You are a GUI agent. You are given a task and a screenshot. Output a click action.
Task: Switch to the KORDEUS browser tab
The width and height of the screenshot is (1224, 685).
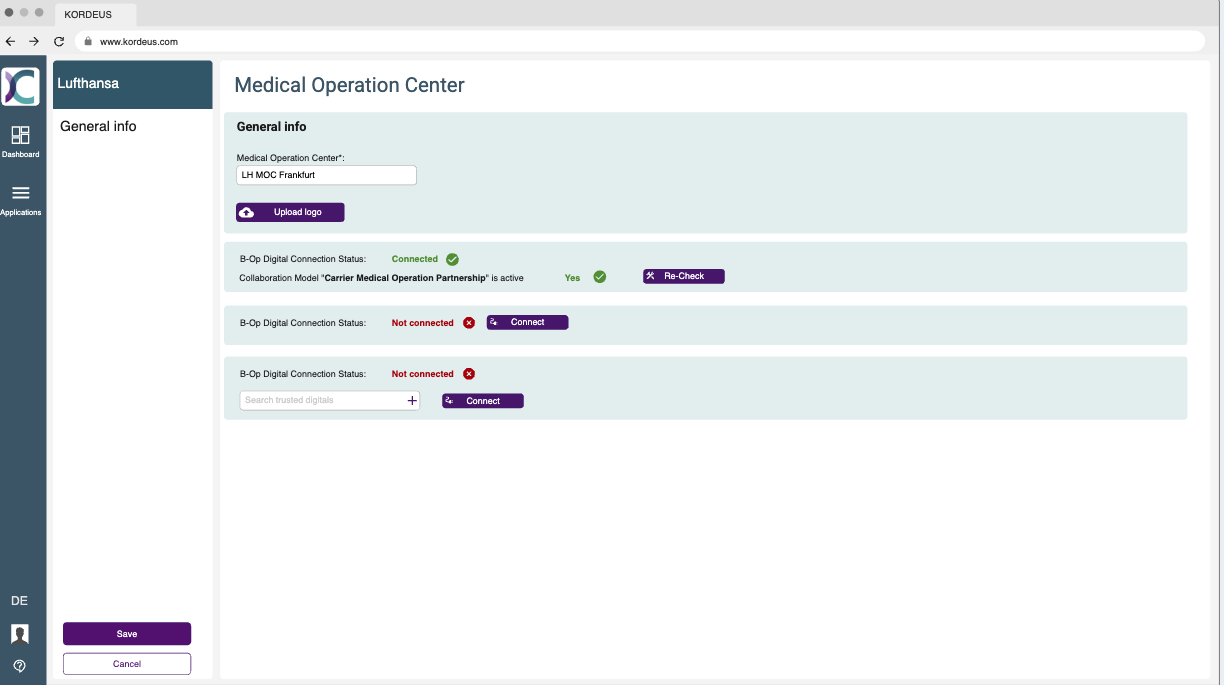95,15
